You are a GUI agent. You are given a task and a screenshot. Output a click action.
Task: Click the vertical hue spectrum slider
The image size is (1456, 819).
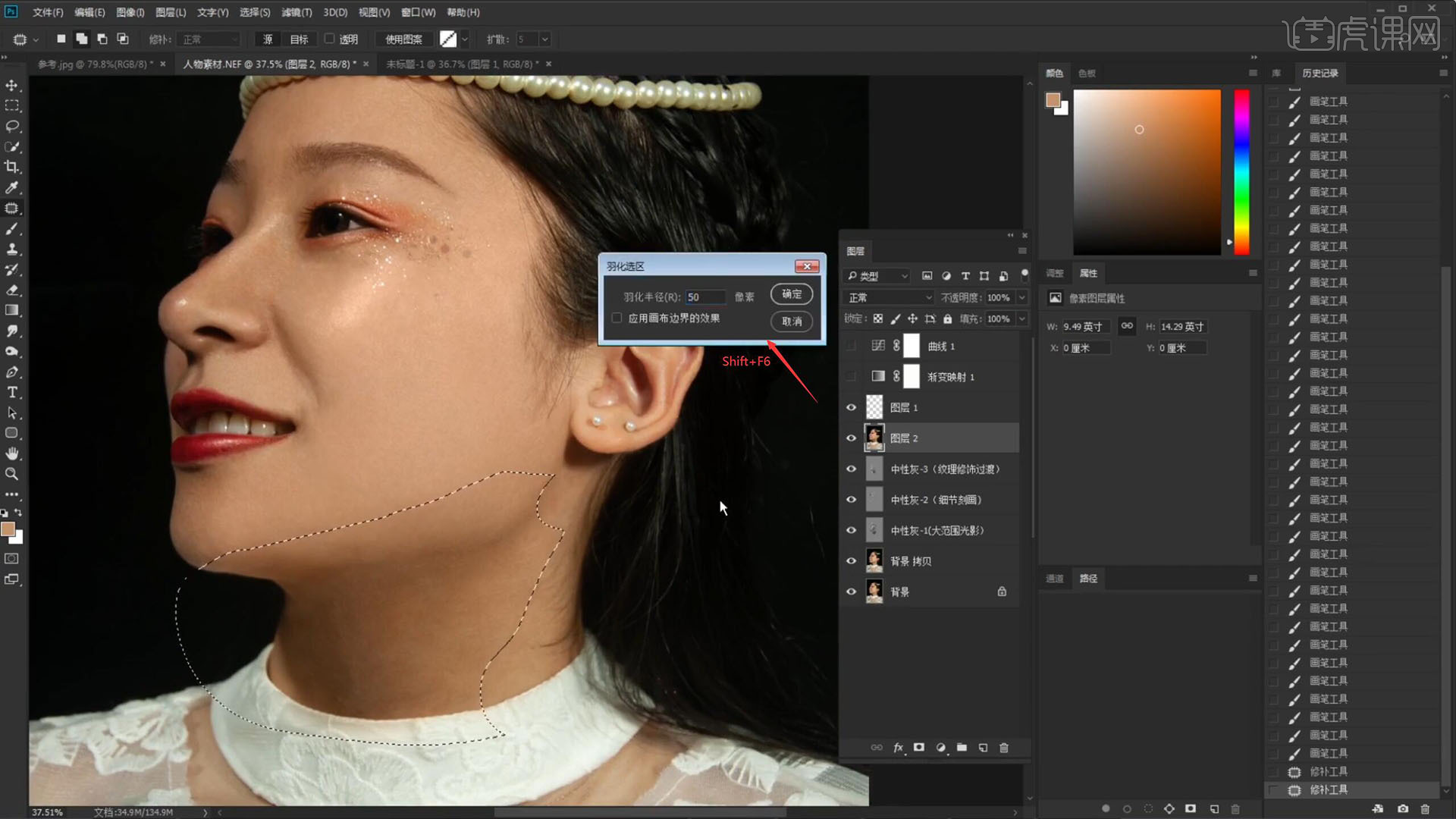click(x=1241, y=171)
